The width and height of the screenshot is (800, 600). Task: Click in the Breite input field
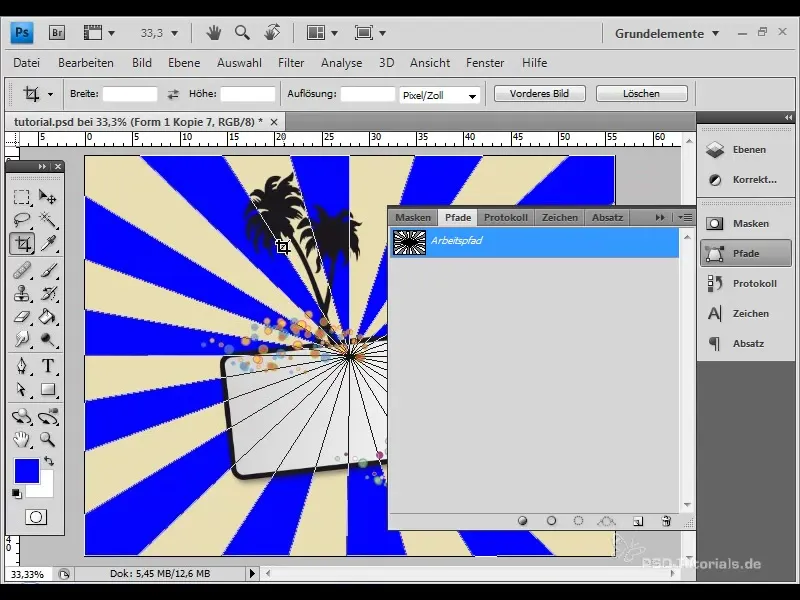[x=130, y=94]
